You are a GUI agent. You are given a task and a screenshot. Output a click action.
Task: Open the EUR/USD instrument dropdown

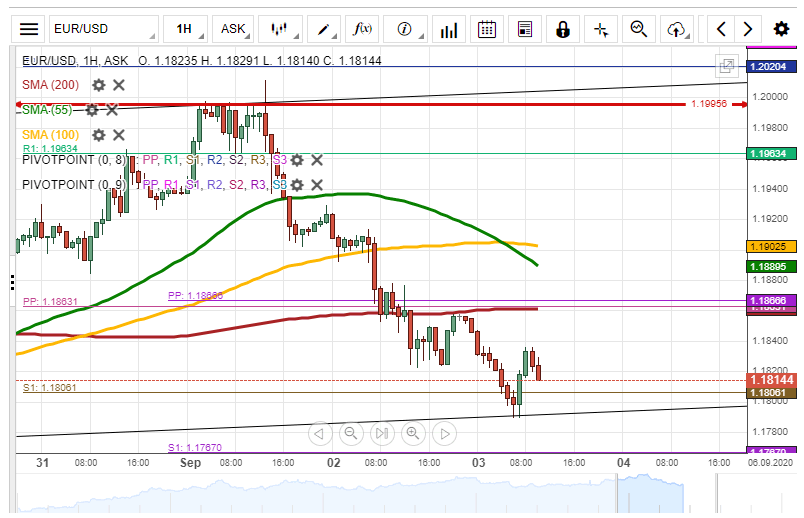point(104,29)
